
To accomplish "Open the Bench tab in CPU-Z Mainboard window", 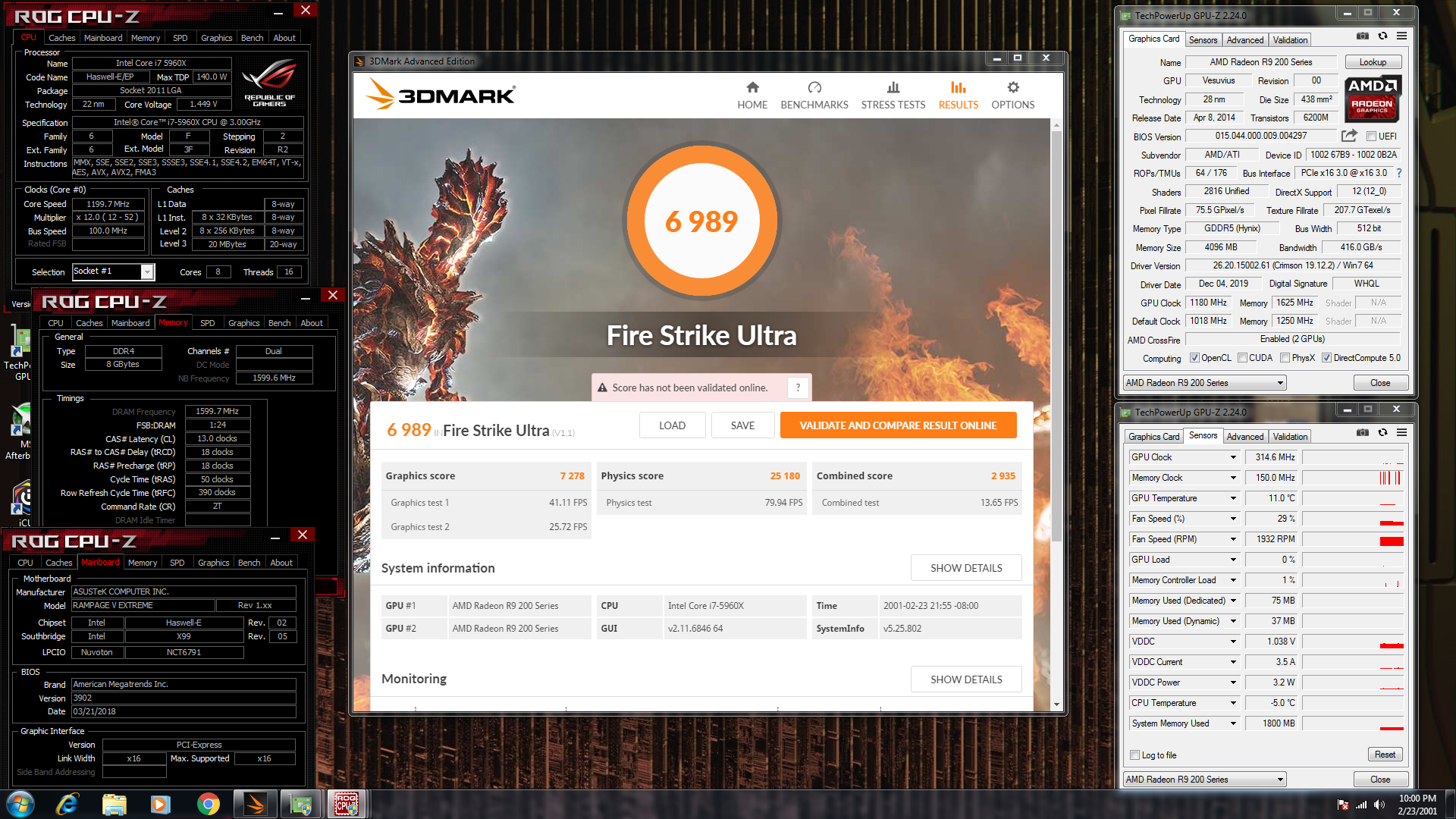I will point(249,563).
